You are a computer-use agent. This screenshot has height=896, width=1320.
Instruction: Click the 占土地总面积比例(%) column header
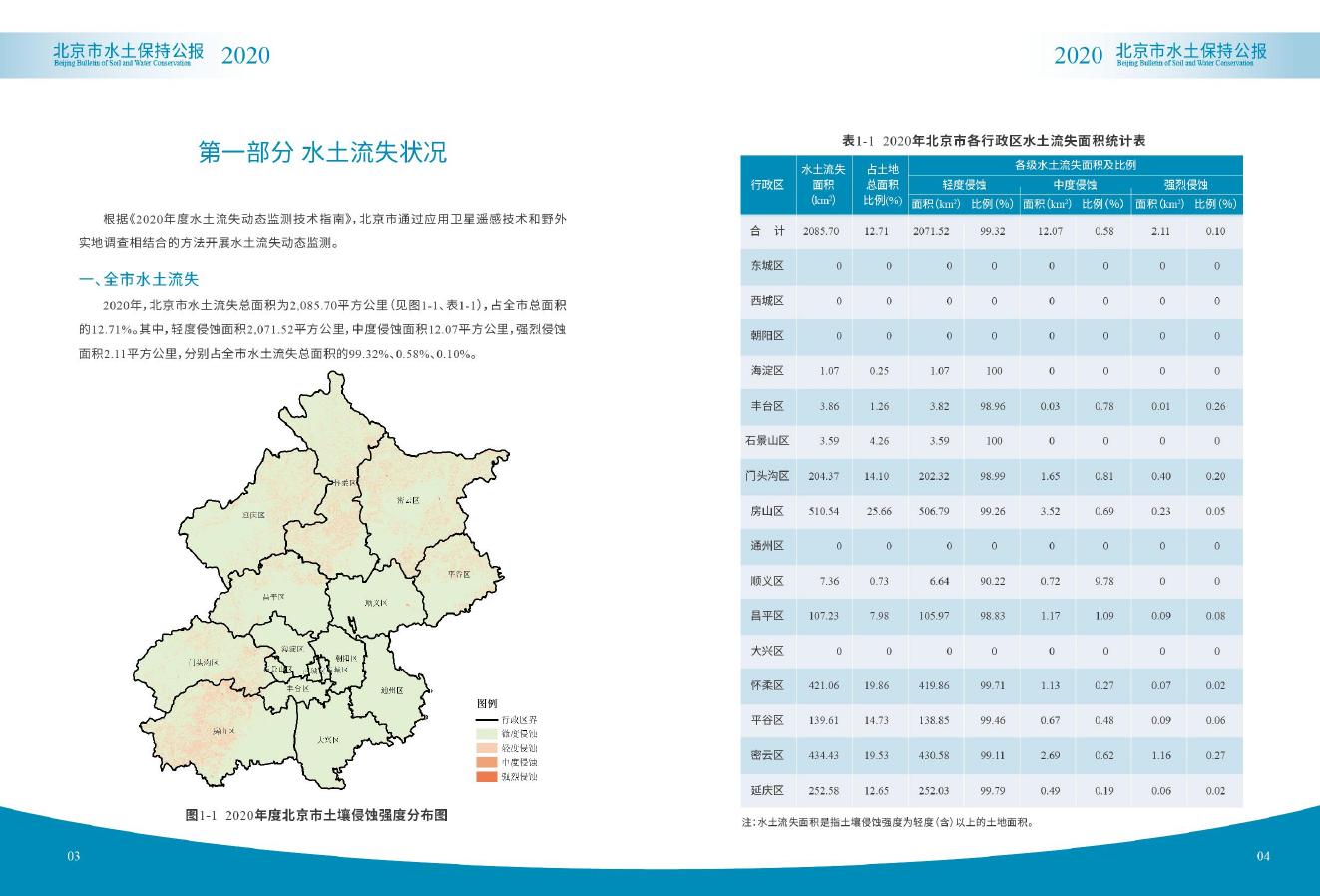(x=881, y=185)
